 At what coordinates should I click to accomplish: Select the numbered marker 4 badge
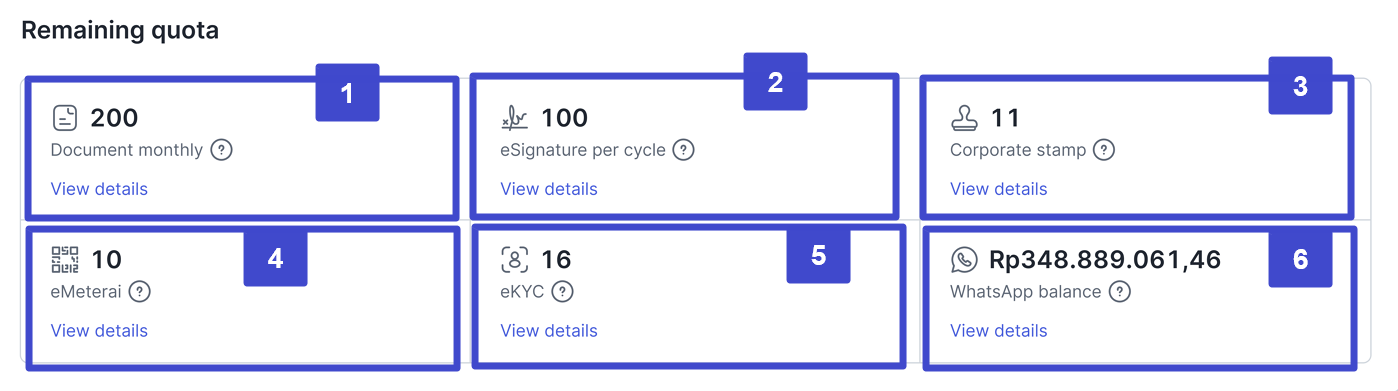point(275,258)
